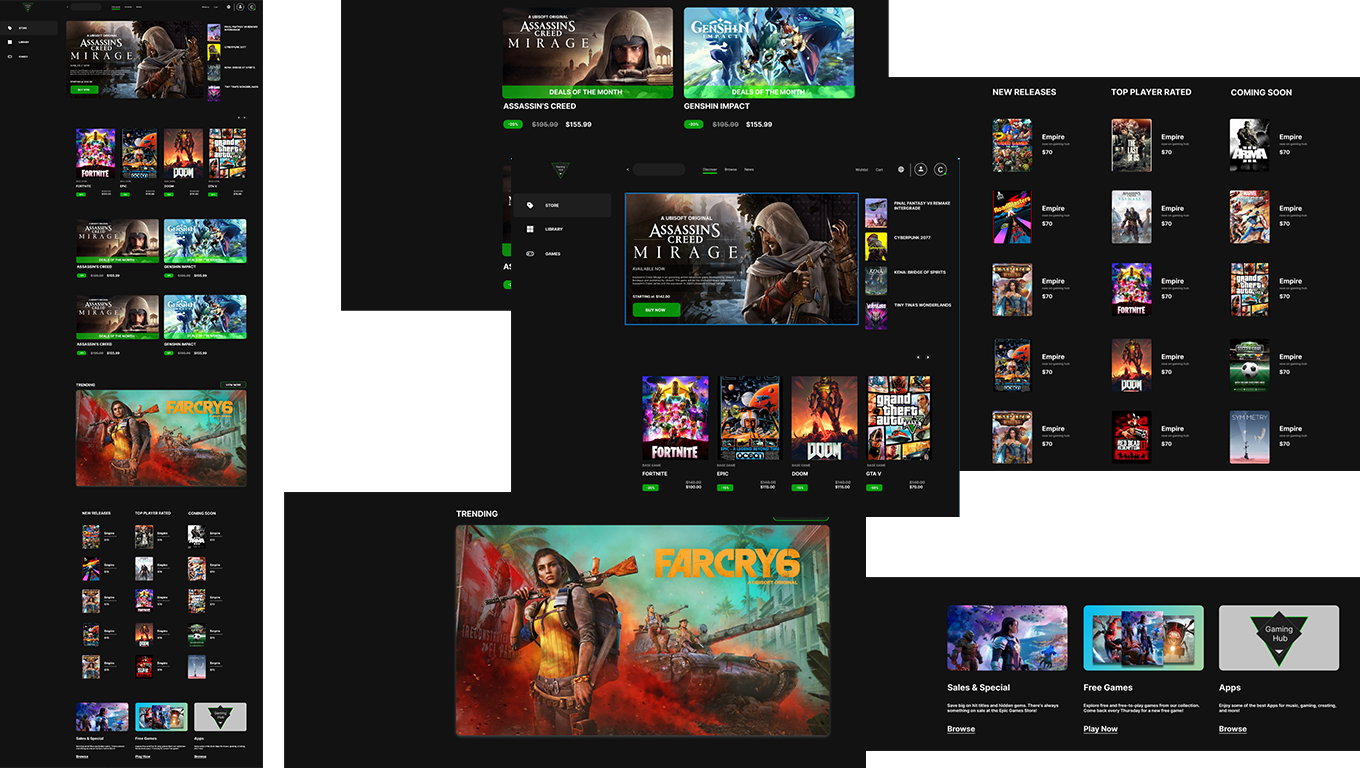1360x768 pixels.
Task: Click the COMING SOON heading in right panel
Action: click(1261, 92)
